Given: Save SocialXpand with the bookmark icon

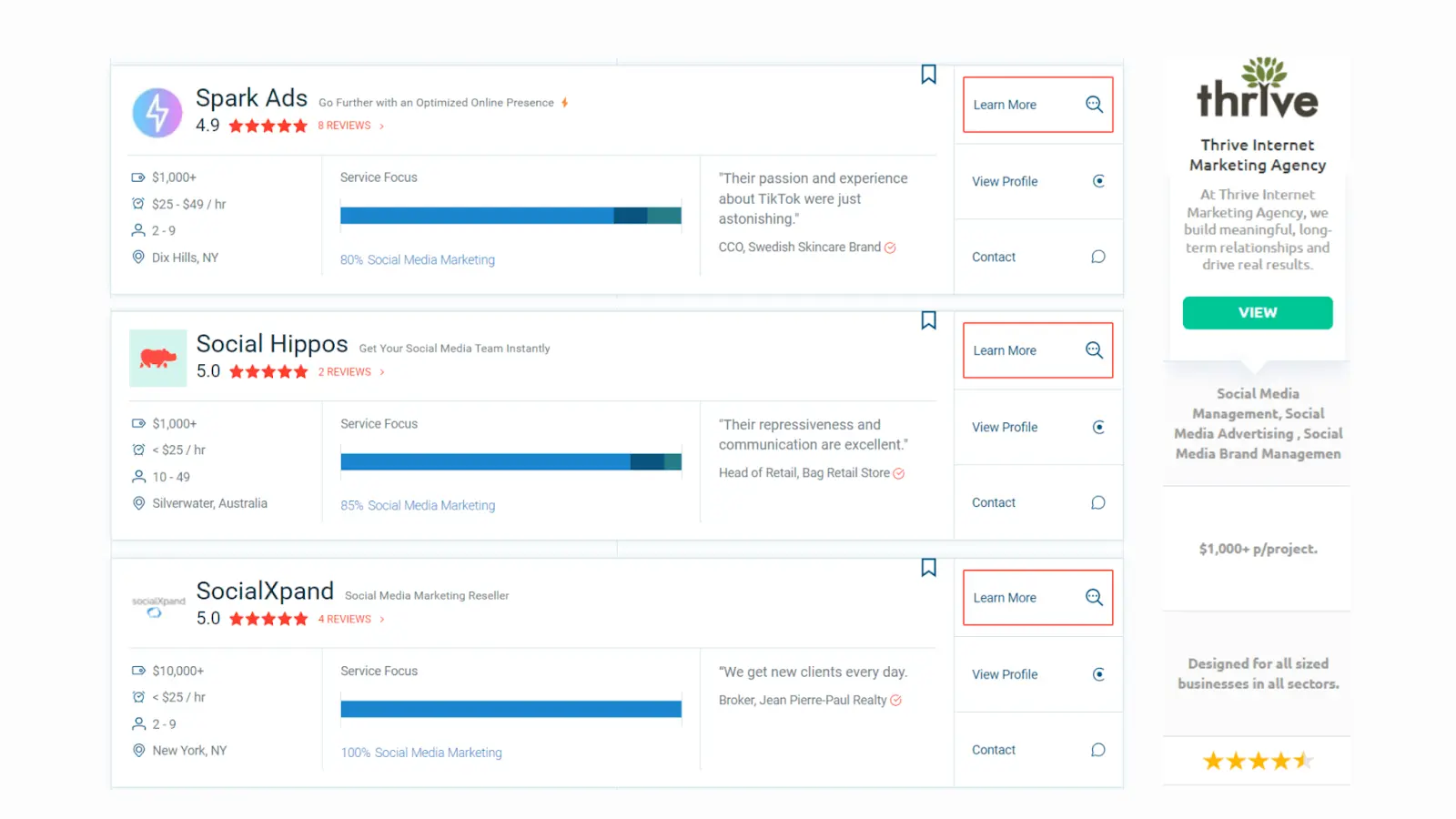Looking at the screenshot, I should coord(928,568).
